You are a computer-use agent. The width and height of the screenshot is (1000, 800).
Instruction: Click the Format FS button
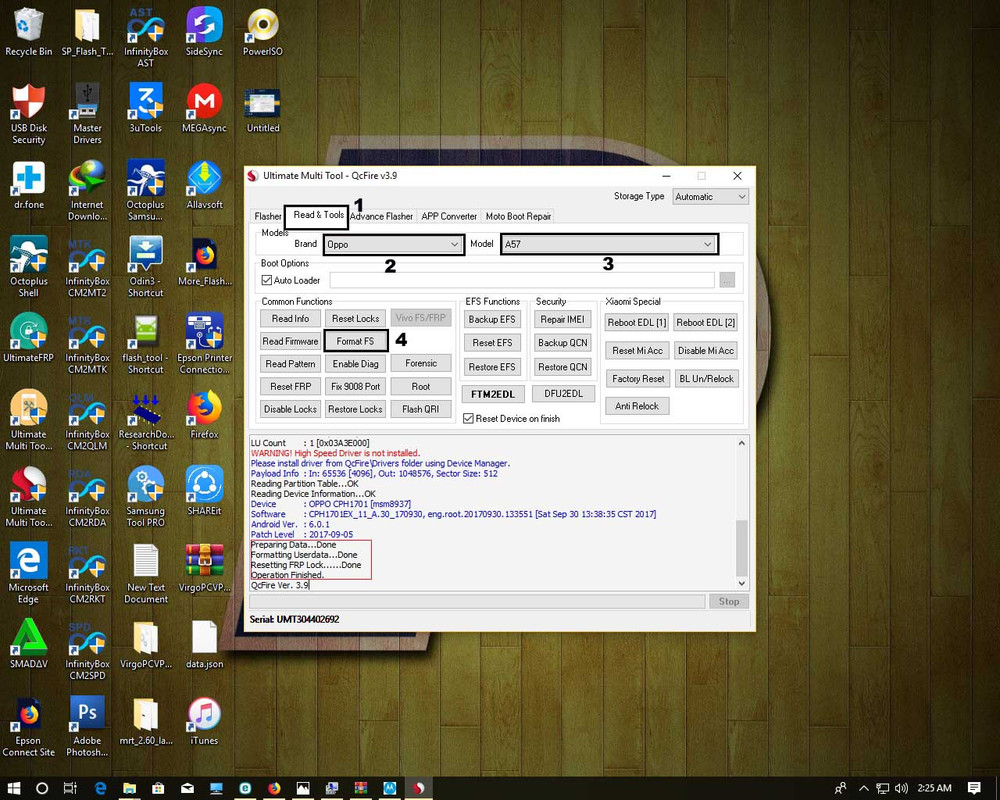(355, 341)
